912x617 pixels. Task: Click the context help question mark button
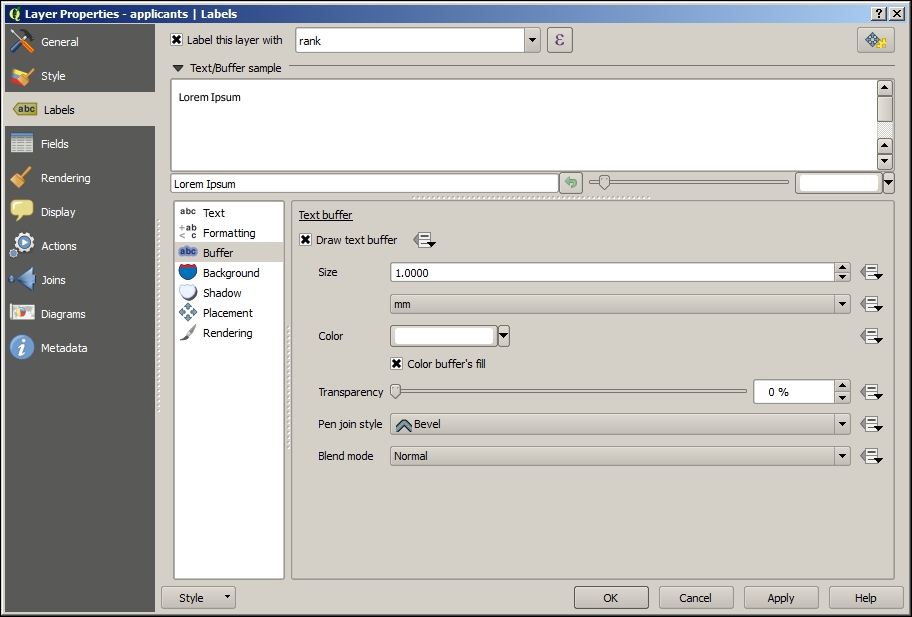[879, 13]
